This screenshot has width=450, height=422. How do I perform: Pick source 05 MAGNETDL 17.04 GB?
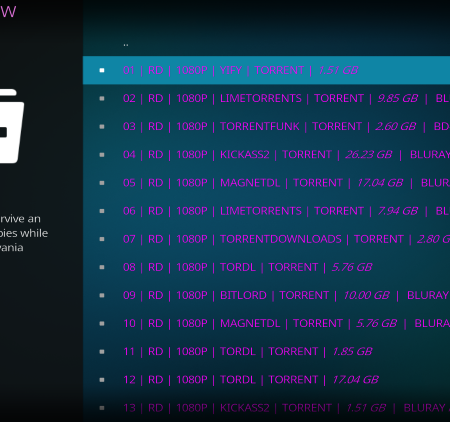pos(266,183)
